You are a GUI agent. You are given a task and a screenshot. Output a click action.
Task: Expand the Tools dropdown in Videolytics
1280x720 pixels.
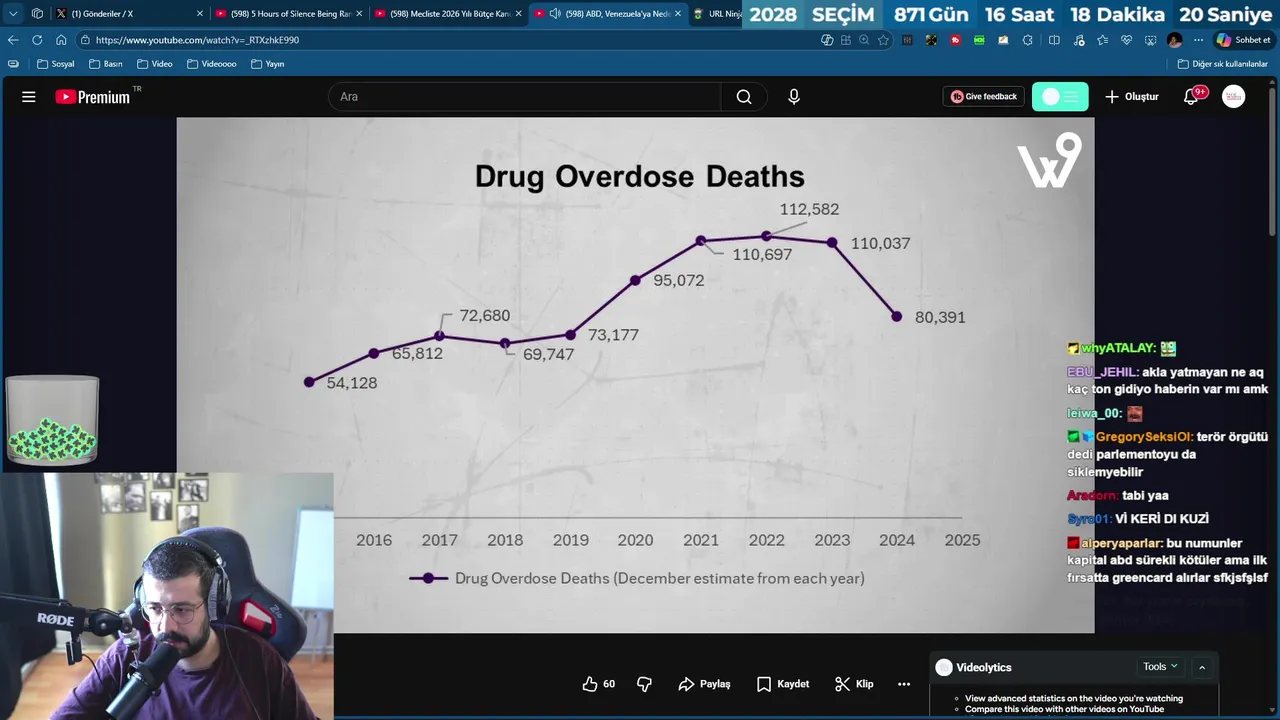[1160, 667]
